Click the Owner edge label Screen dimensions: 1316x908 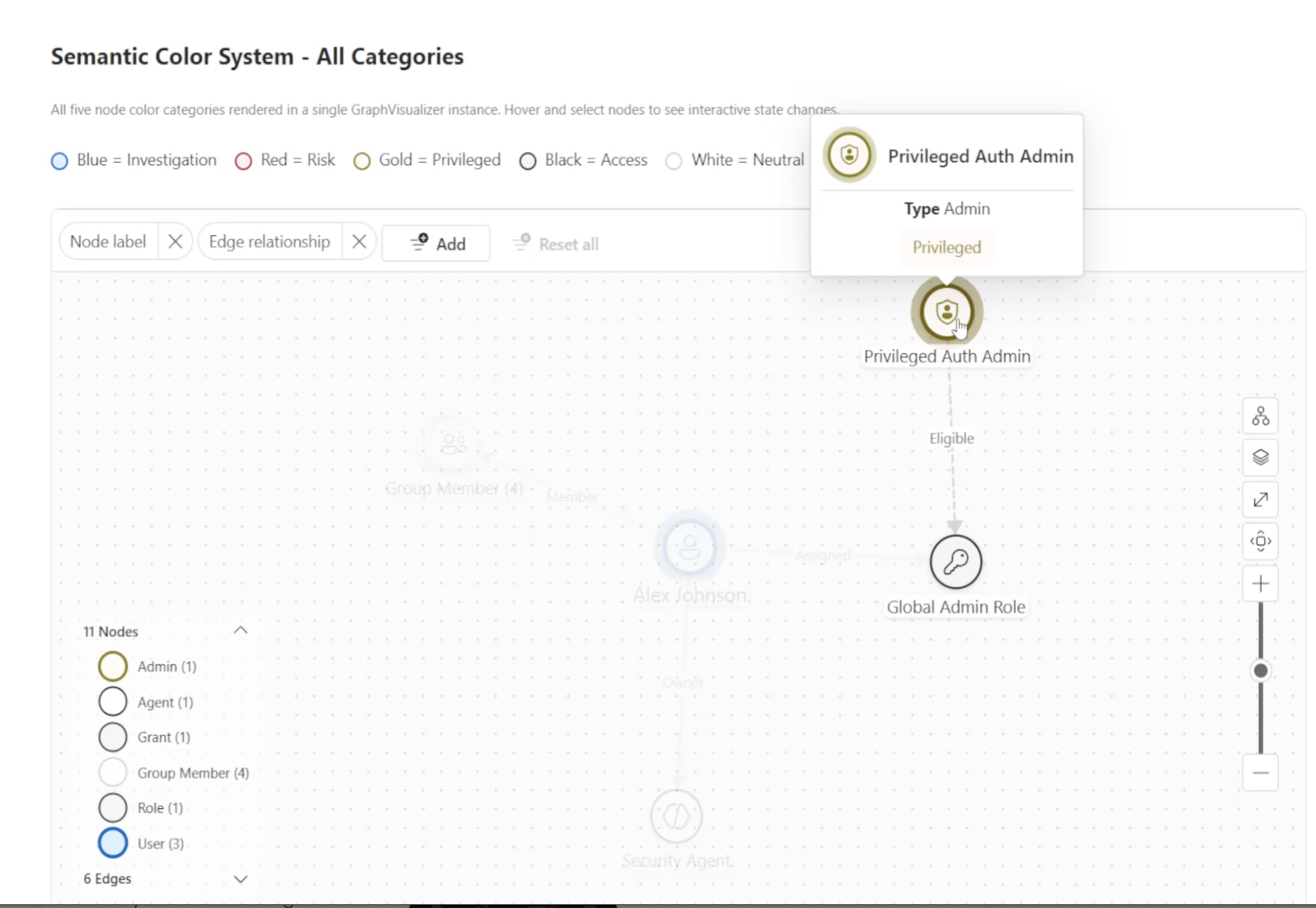pyautogui.click(x=683, y=683)
